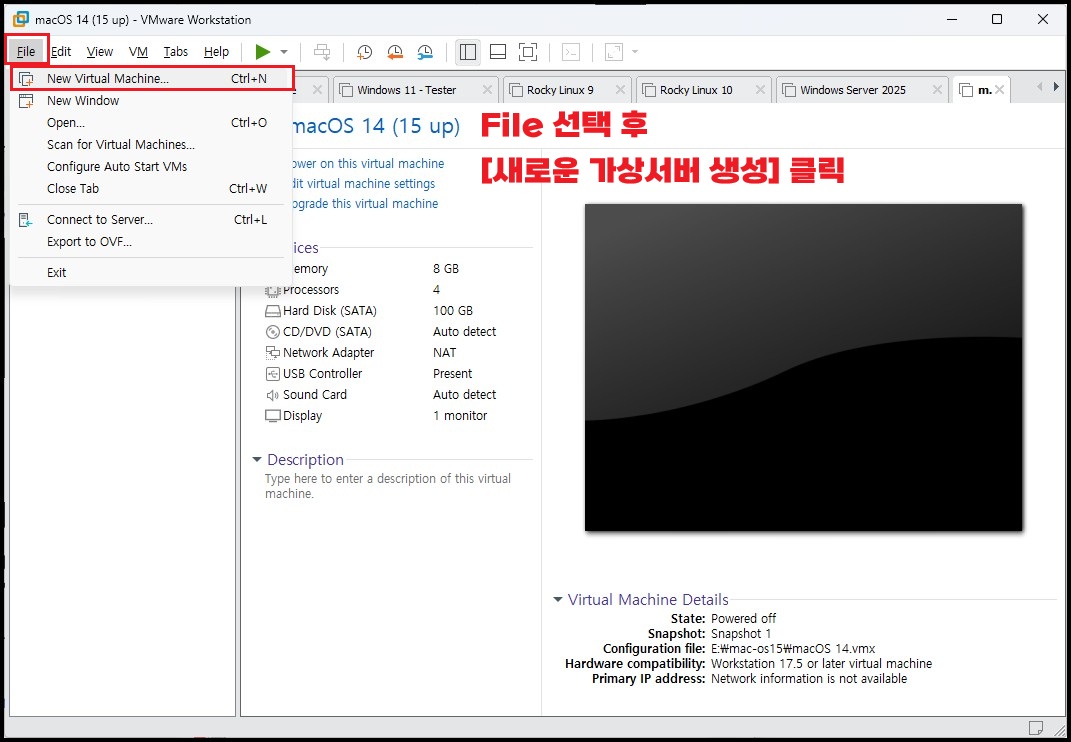Click the New Window menu icon
Viewport: 1071px width, 742px height.
(x=26, y=101)
